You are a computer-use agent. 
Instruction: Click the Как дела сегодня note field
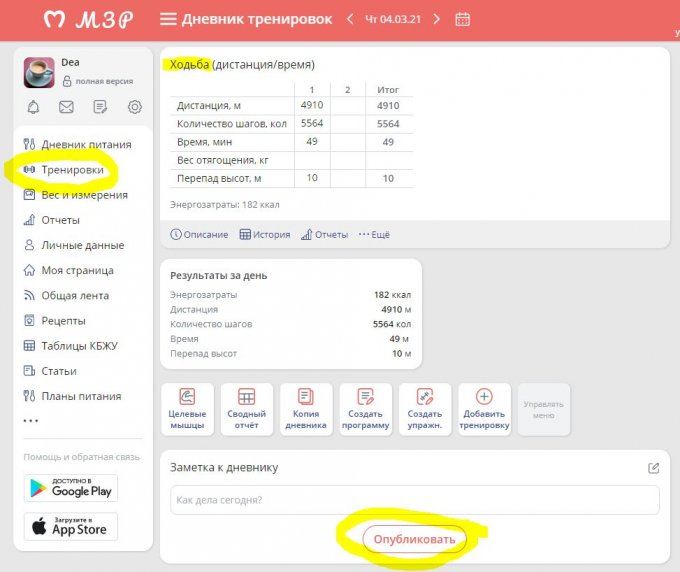tap(414, 500)
